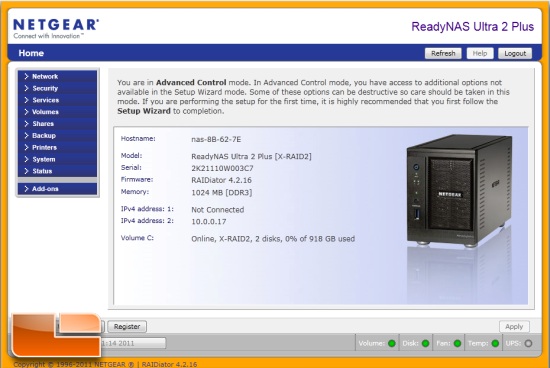Click the Volume status green indicator
This screenshot has height=368, width=550.
[392, 343]
